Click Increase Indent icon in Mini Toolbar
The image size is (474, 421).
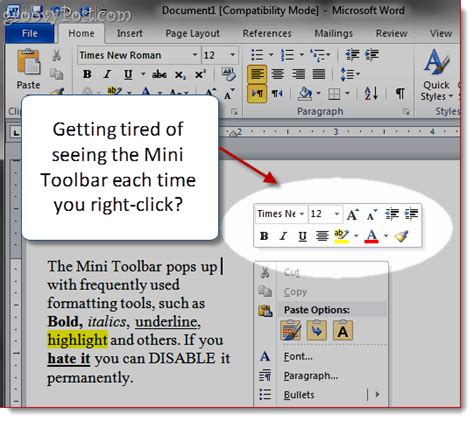pos(411,214)
